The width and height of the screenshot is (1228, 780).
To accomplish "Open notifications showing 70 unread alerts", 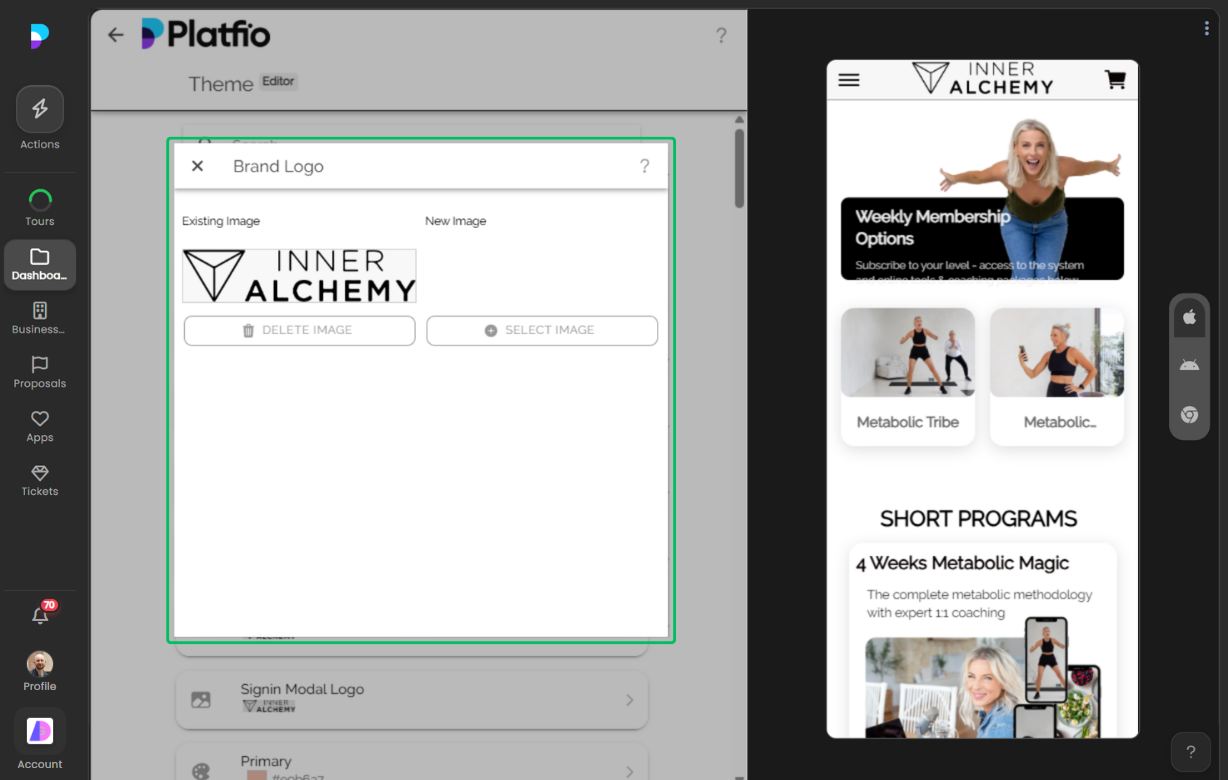I will [x=39, y=614].
